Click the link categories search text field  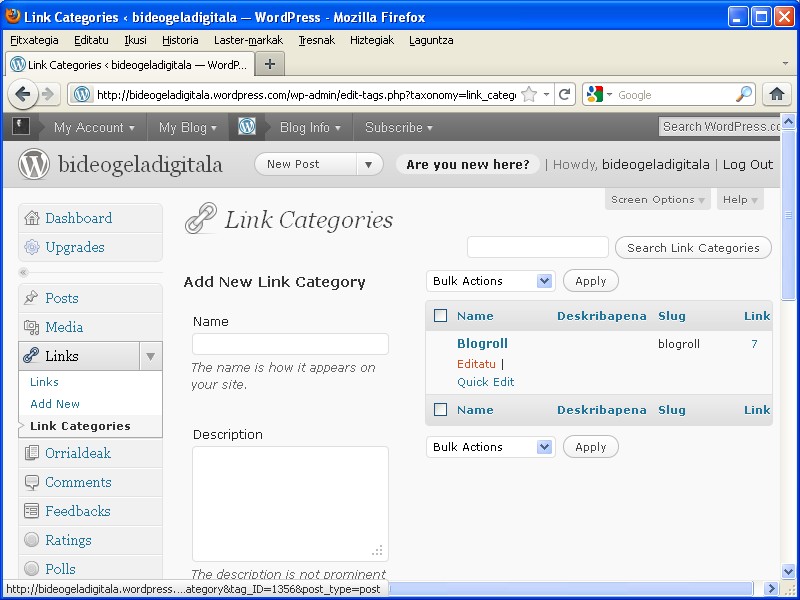538,247
